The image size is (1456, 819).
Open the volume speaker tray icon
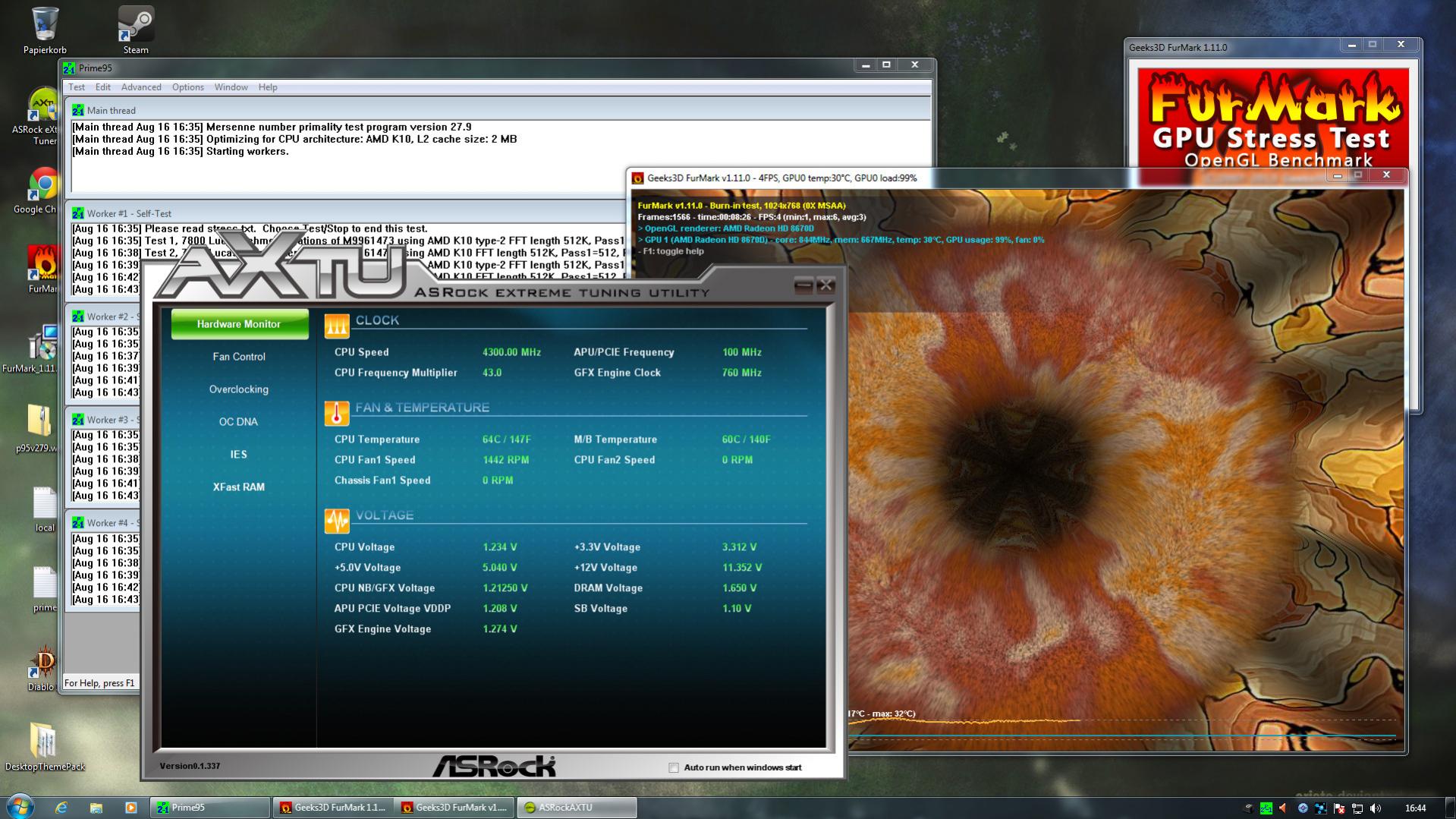coord(1376,808)
